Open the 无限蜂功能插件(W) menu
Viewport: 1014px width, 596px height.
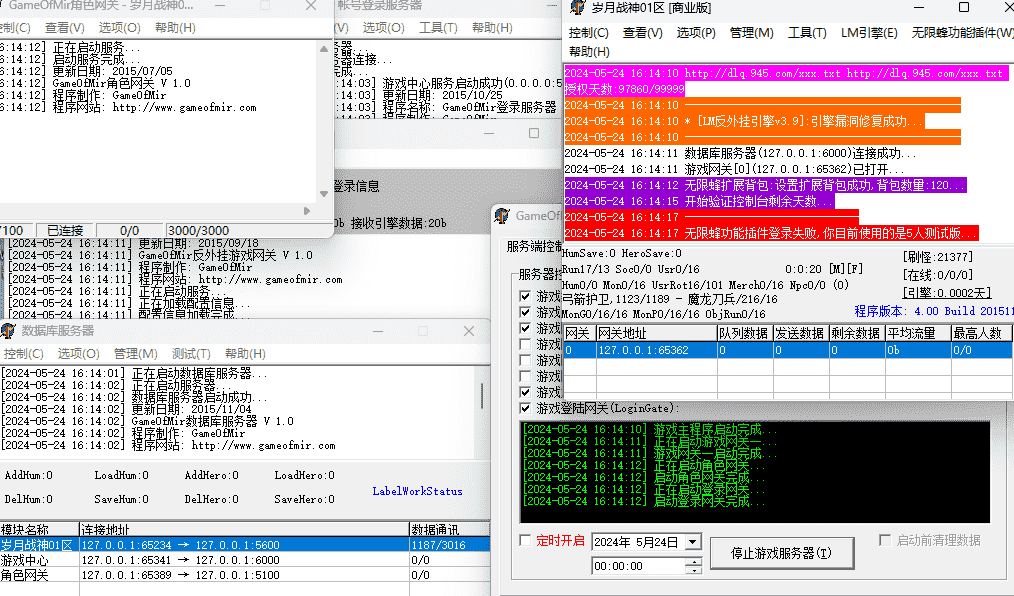click(962, 33)
